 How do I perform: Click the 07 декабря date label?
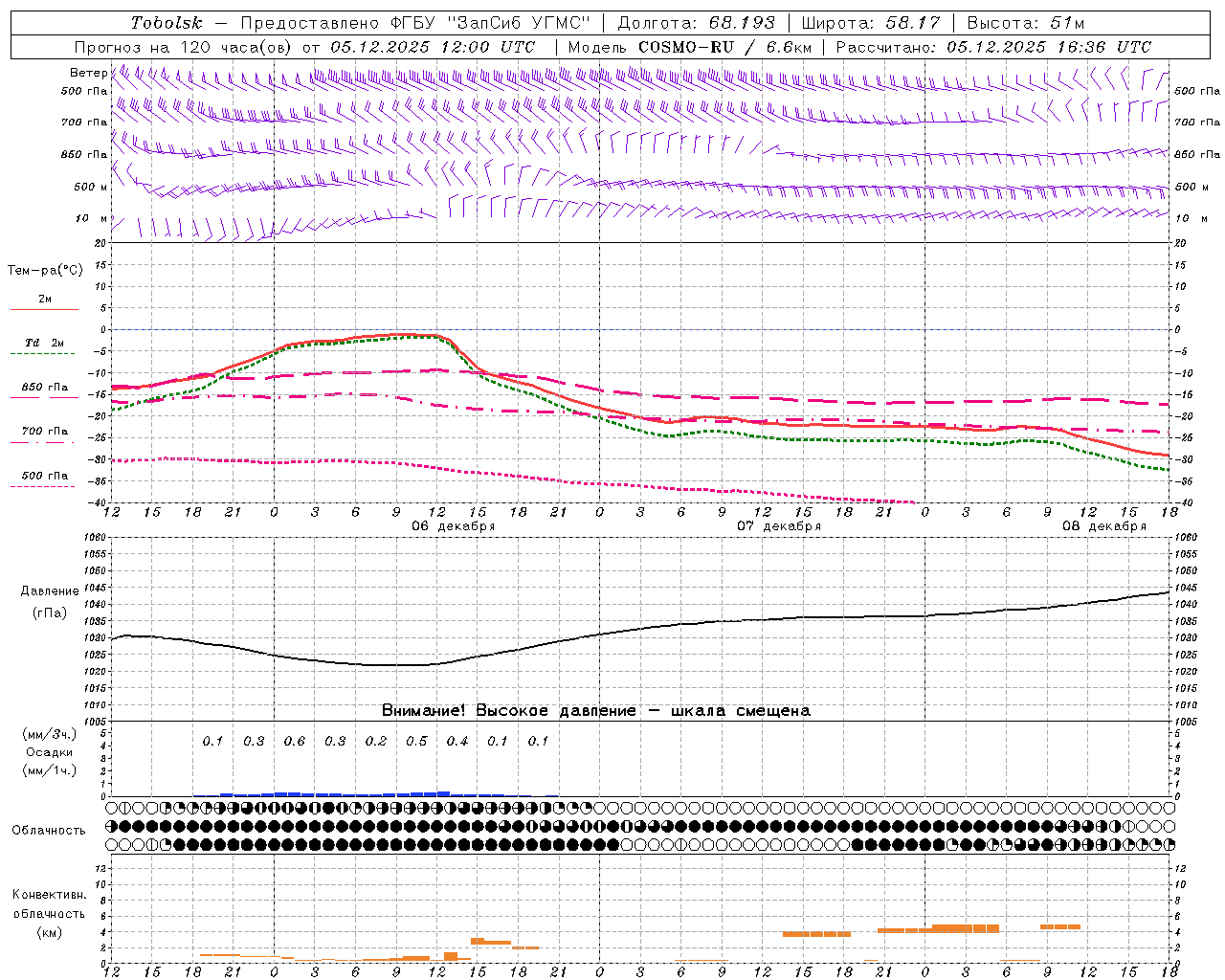pyautogui.click(x=778, y=526)
